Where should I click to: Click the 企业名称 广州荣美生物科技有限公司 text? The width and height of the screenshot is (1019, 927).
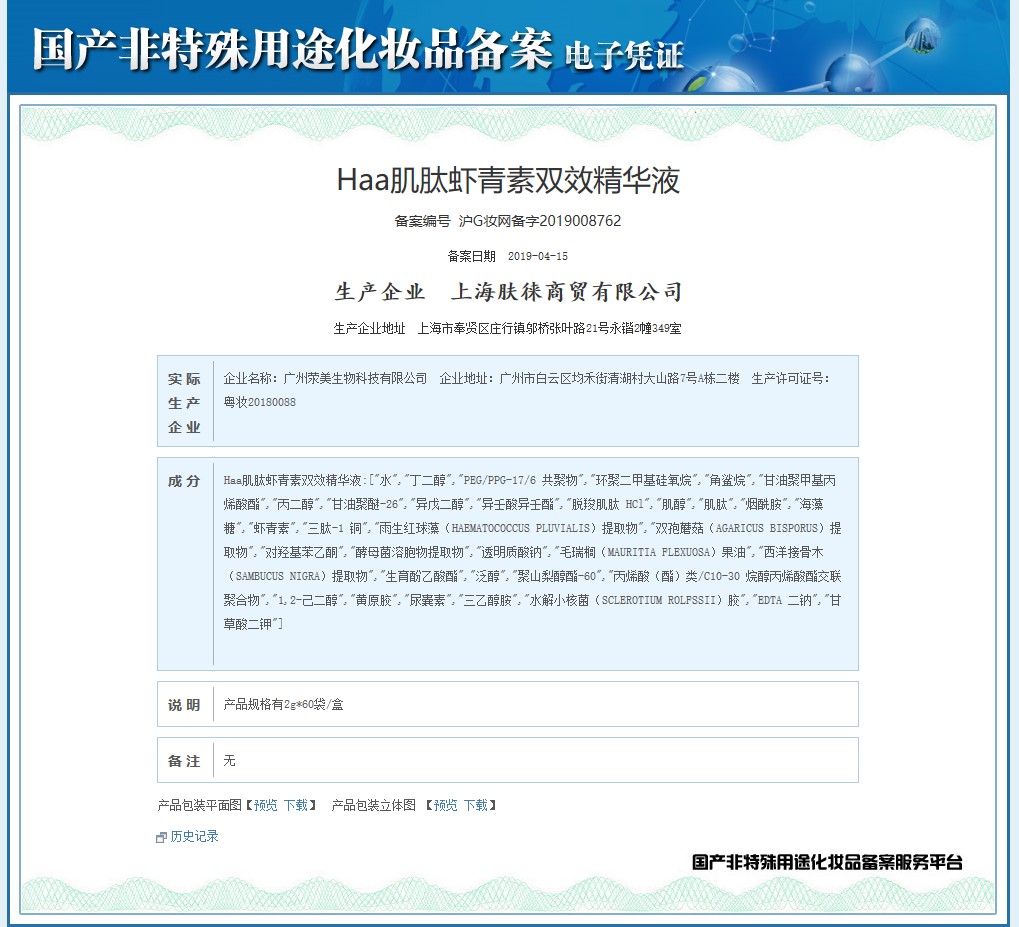[x=326, y=378]
